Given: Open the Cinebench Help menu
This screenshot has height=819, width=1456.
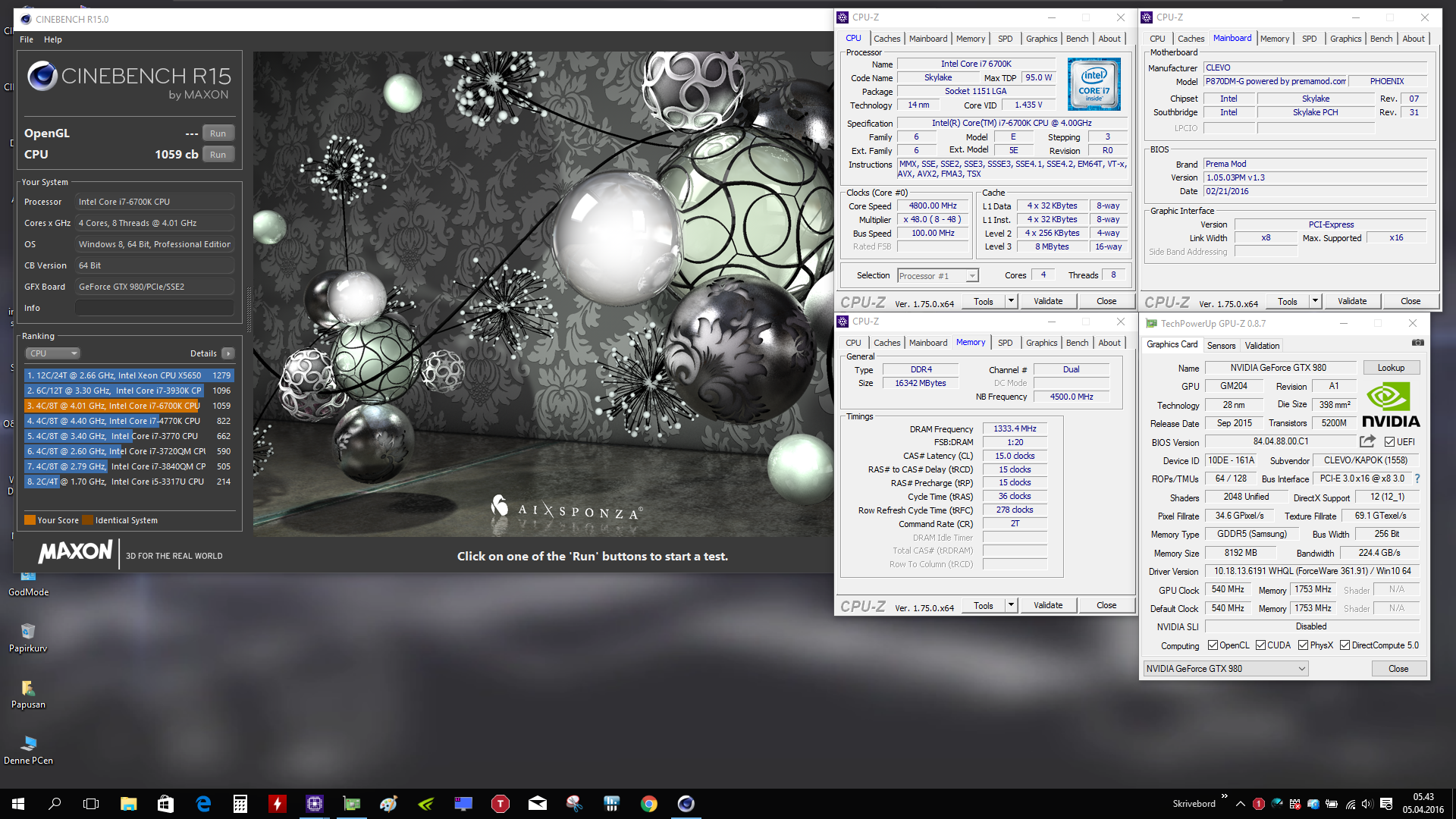Looking at the screenshot, I should [52, 39].
